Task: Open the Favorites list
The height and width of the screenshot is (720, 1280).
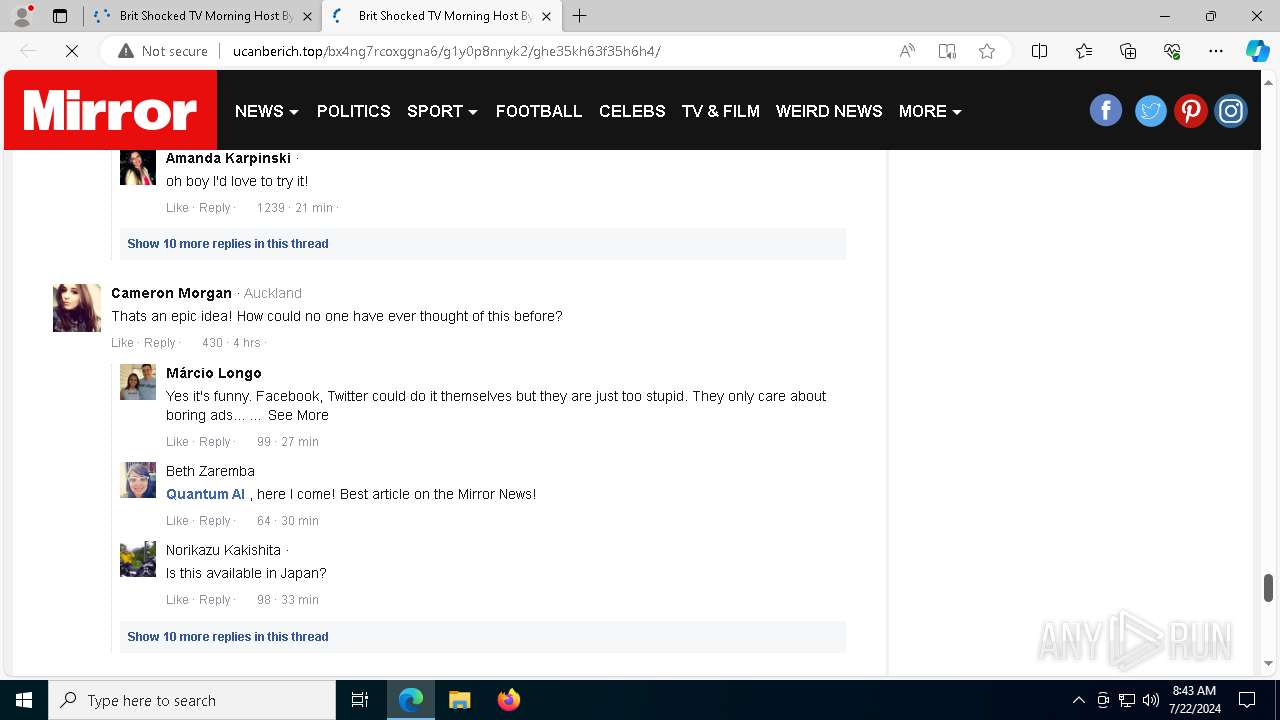Action: click(x=1084, y=51)
